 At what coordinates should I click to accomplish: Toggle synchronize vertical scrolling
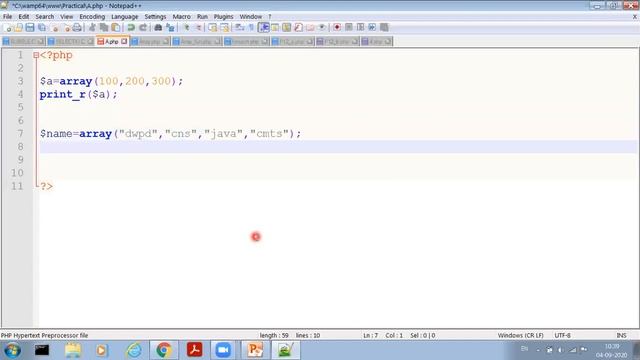coord(213,27)
